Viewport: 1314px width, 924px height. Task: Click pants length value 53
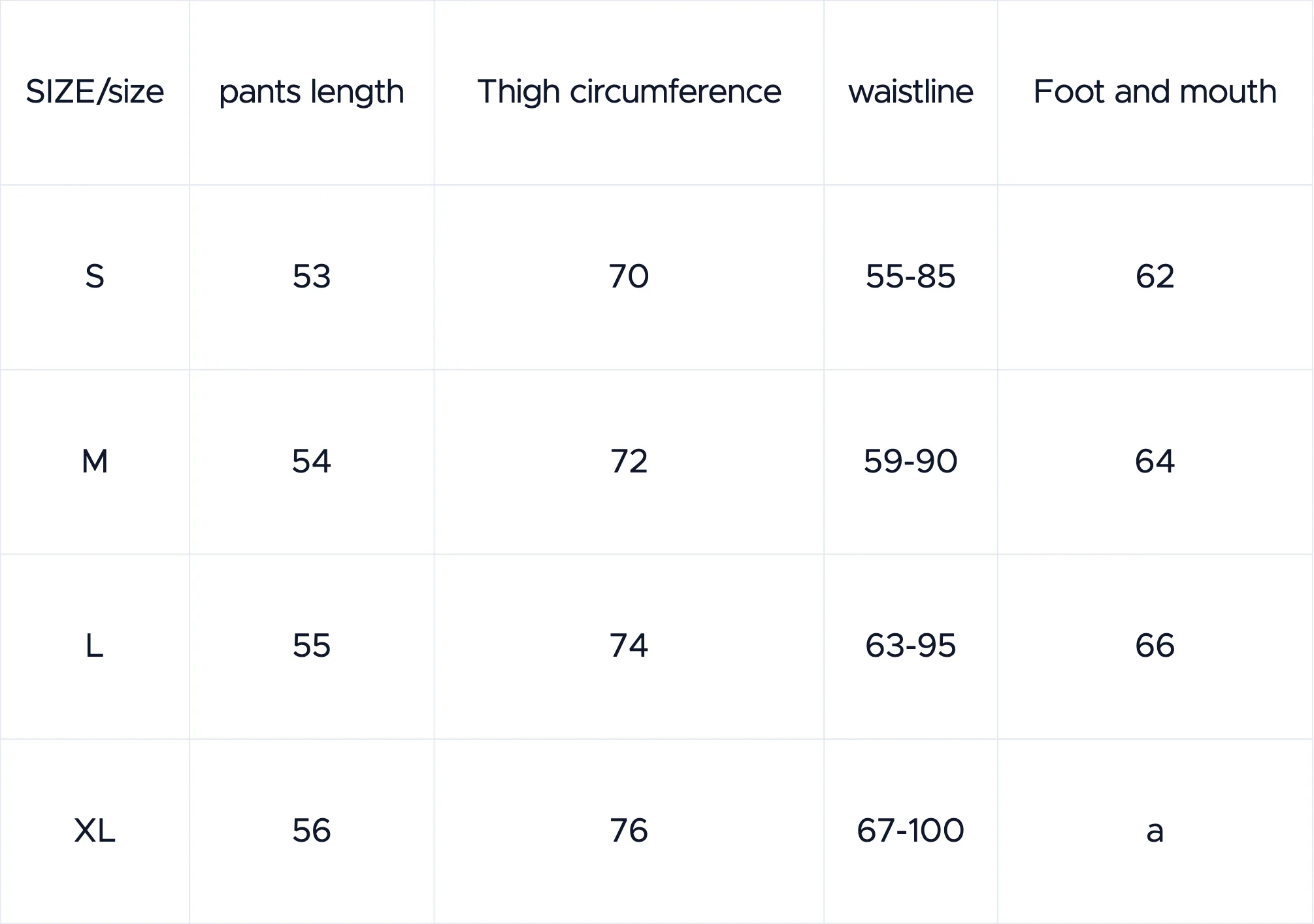pyautogui.click(x=312, y=276)
